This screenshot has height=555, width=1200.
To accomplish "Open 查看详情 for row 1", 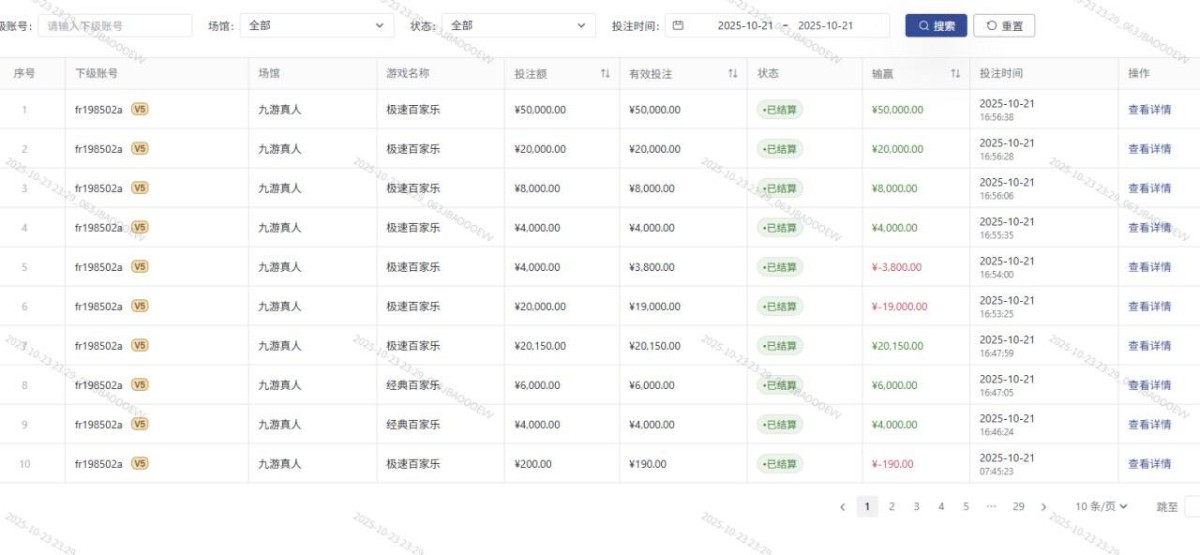I will point(1149,110).
